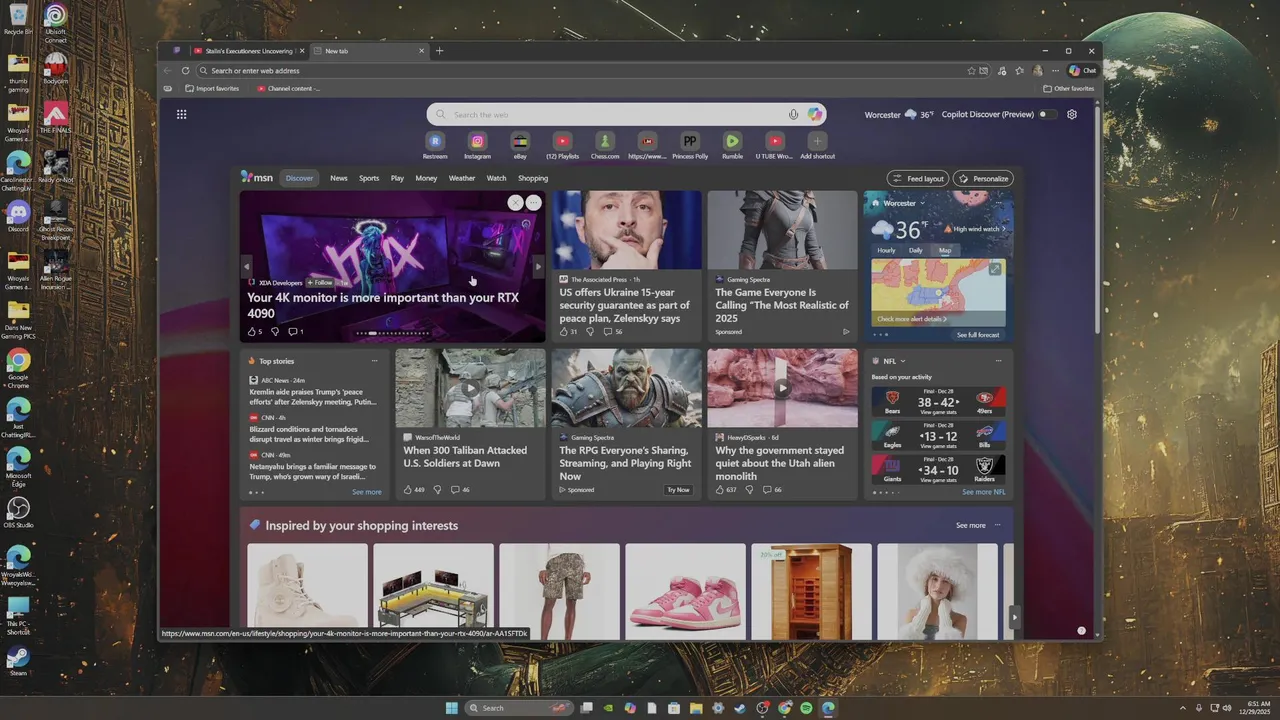The height and width of the screenshot is (720, 1280).
Task: Refresh the page in Edge
Action: click(185, 71)
